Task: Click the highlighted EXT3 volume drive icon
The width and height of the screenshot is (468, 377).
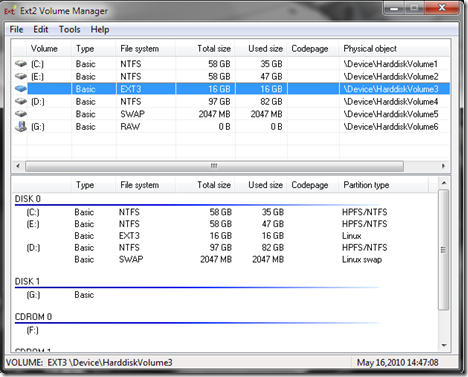Action: (21, 89)
